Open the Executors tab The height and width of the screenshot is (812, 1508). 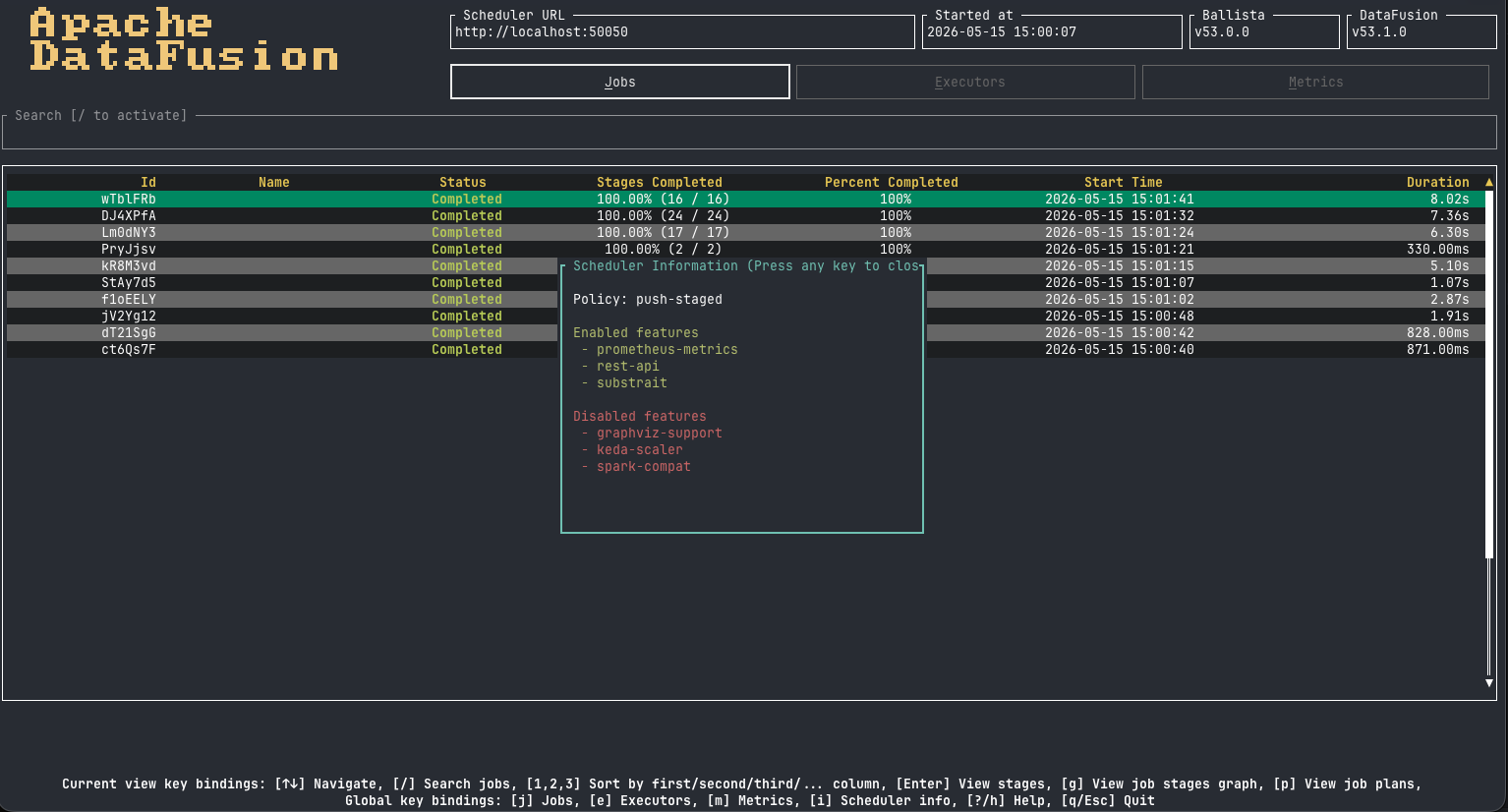(965, 82)
